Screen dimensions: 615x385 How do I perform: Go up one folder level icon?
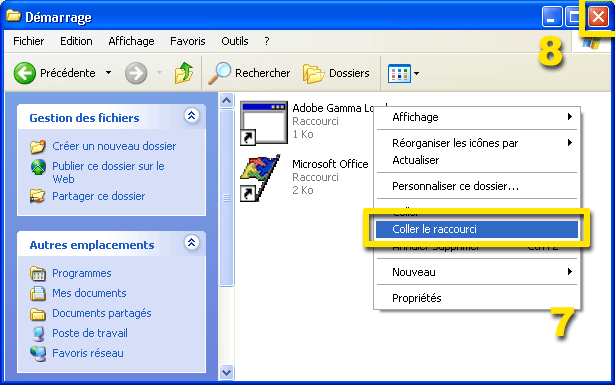point(184,73)
